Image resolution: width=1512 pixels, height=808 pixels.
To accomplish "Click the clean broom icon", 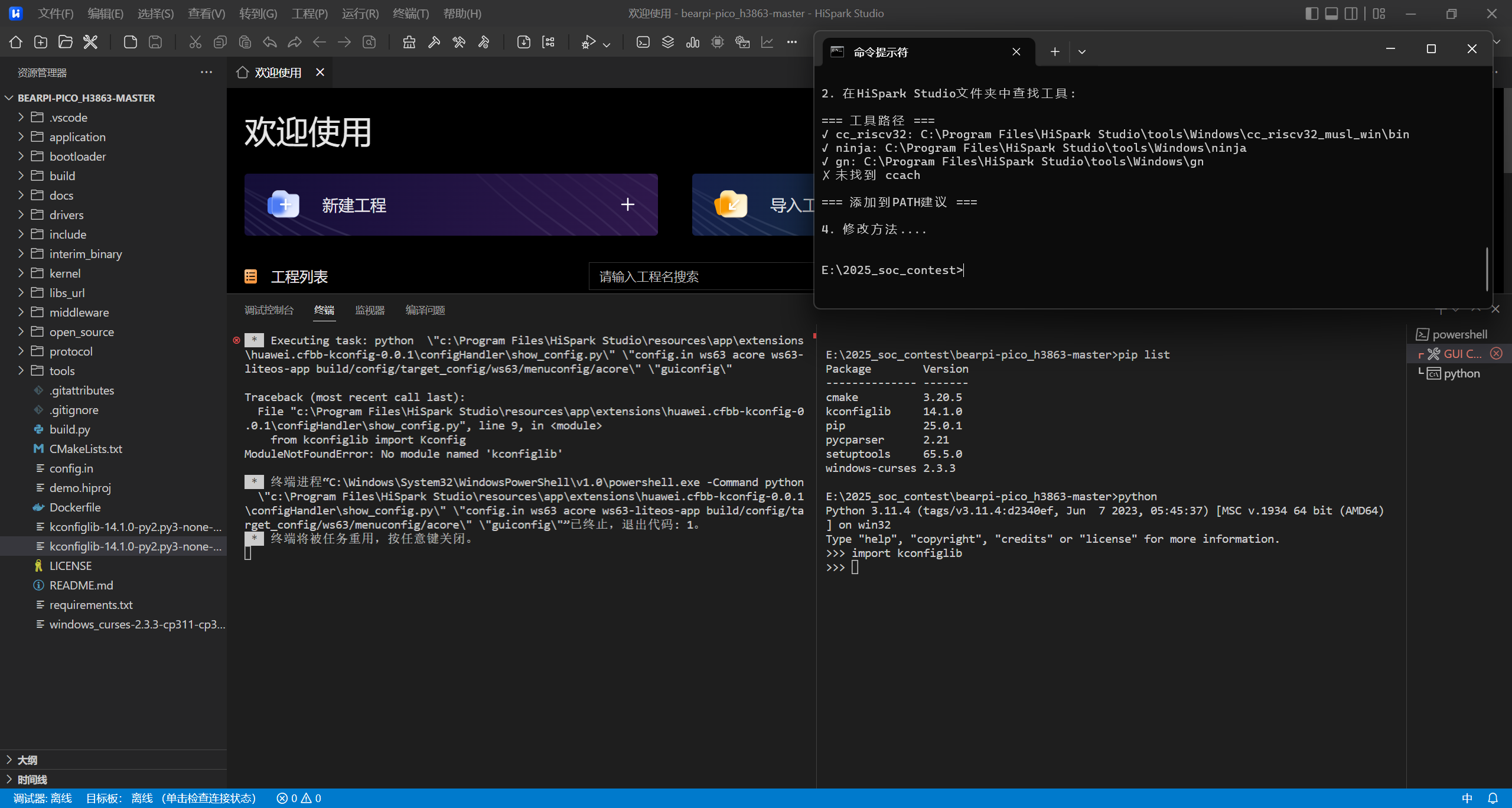I will pyautogui.click(x=409, y=42).
